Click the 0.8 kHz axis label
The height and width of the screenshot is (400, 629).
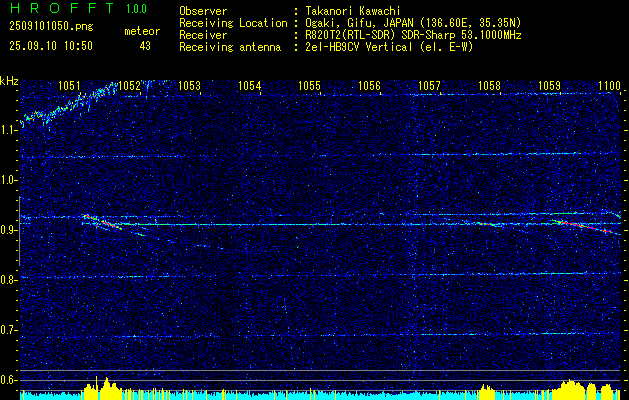[8, 280]
